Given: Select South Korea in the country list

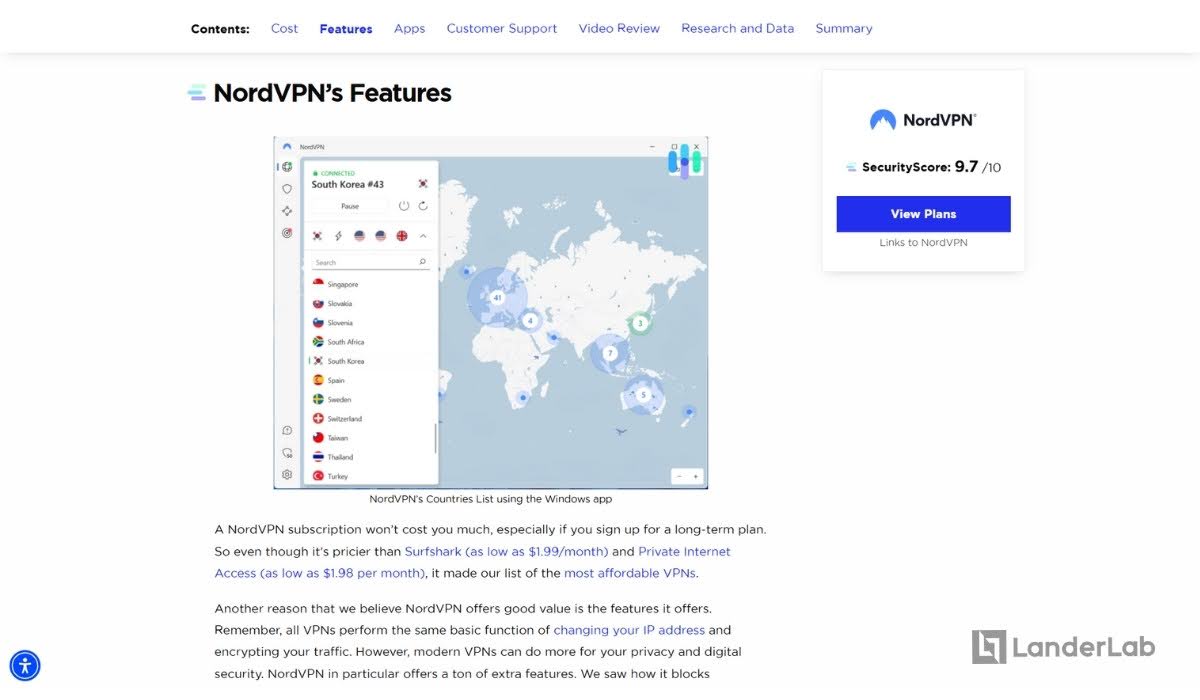Looking at the screenshot, I should click(370, 361).
